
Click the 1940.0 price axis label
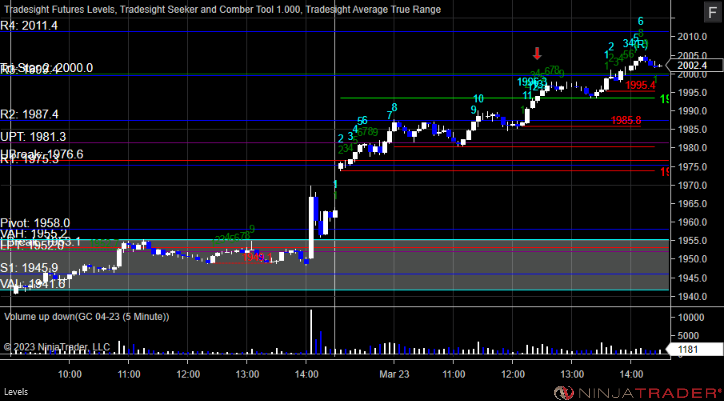pyautogui.click(x=692, y=297)
